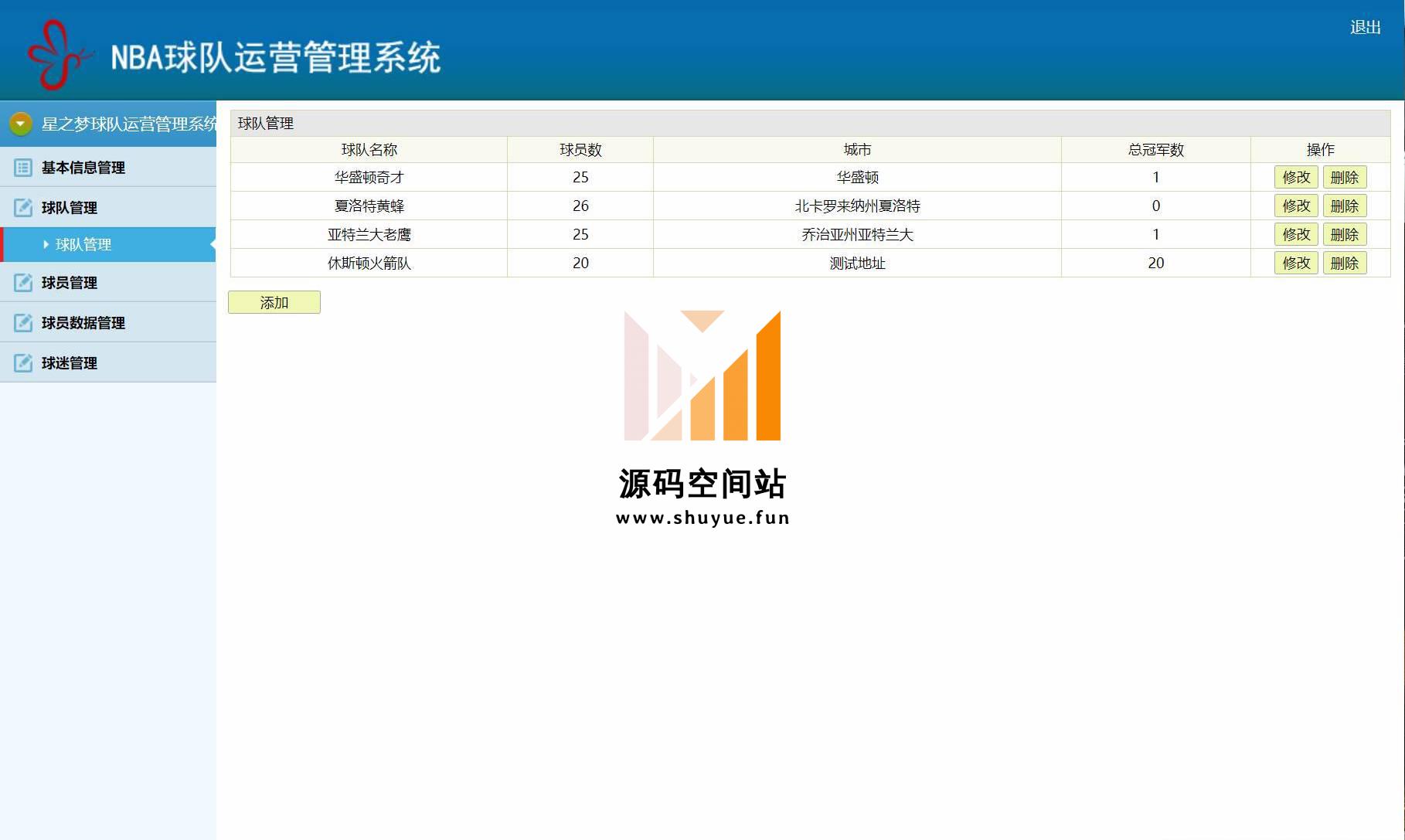The image size is (1405, 840).
Task: Open the 基本信息管理 menu
Action: coord(108,167)
